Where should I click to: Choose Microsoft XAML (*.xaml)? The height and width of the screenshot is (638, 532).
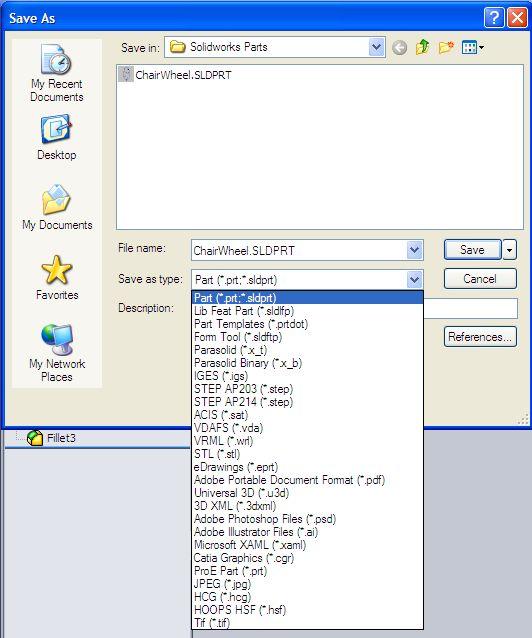pos(307,545)
